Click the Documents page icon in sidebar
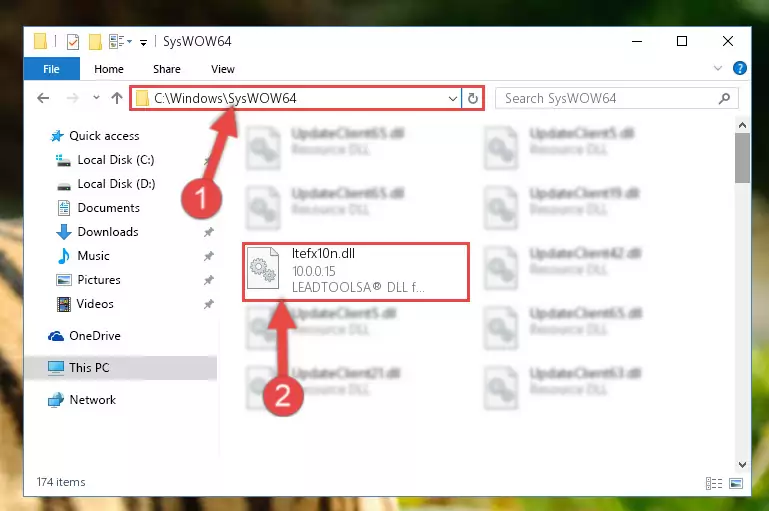 click(64, 208)
